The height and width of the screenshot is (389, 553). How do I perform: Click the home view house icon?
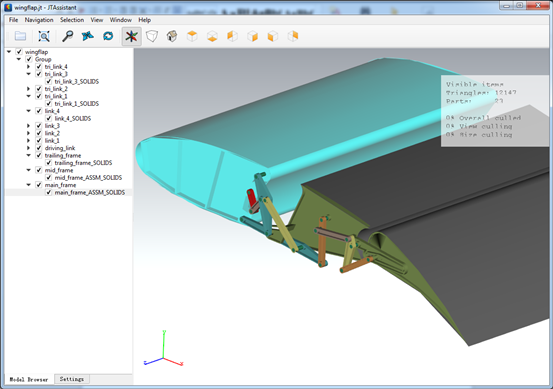(172, 36)
